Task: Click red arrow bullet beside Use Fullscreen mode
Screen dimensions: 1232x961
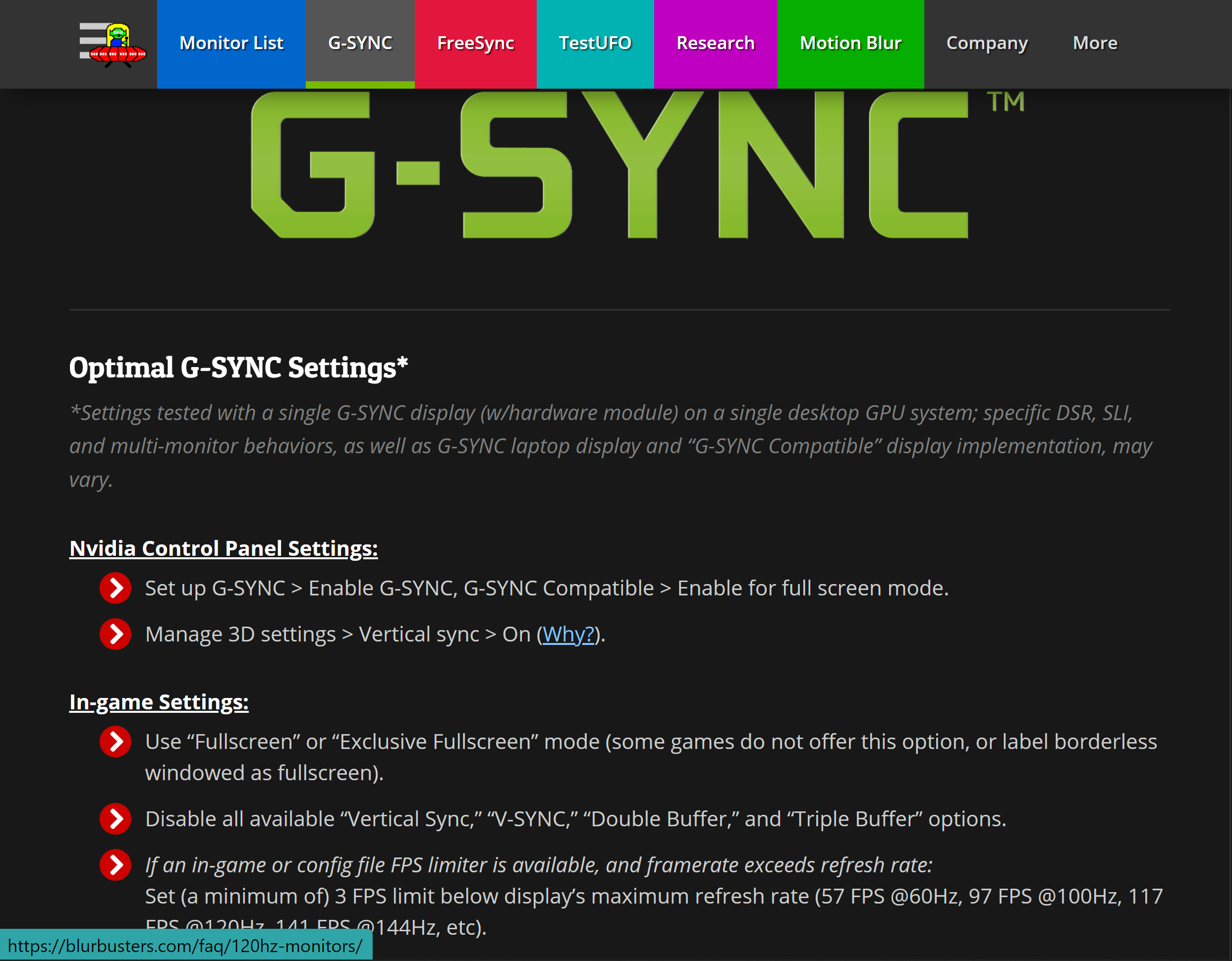Action: [115, 742]
